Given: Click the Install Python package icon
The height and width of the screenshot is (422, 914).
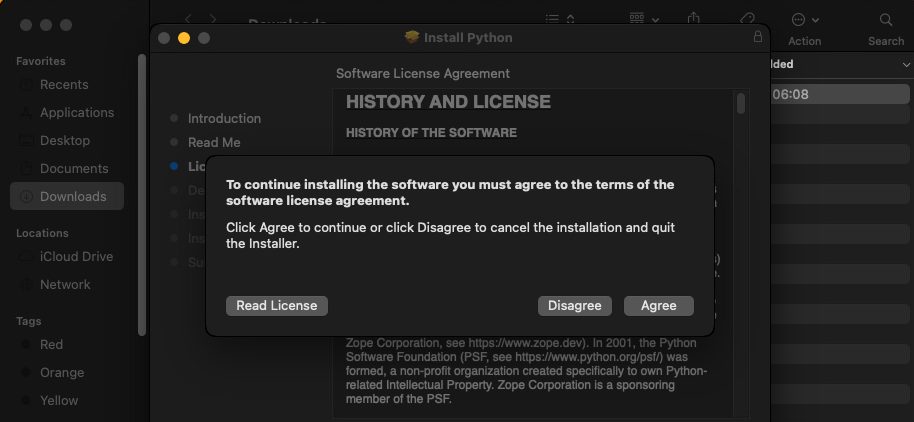Looking at the screenshot, I should point(412,37).
